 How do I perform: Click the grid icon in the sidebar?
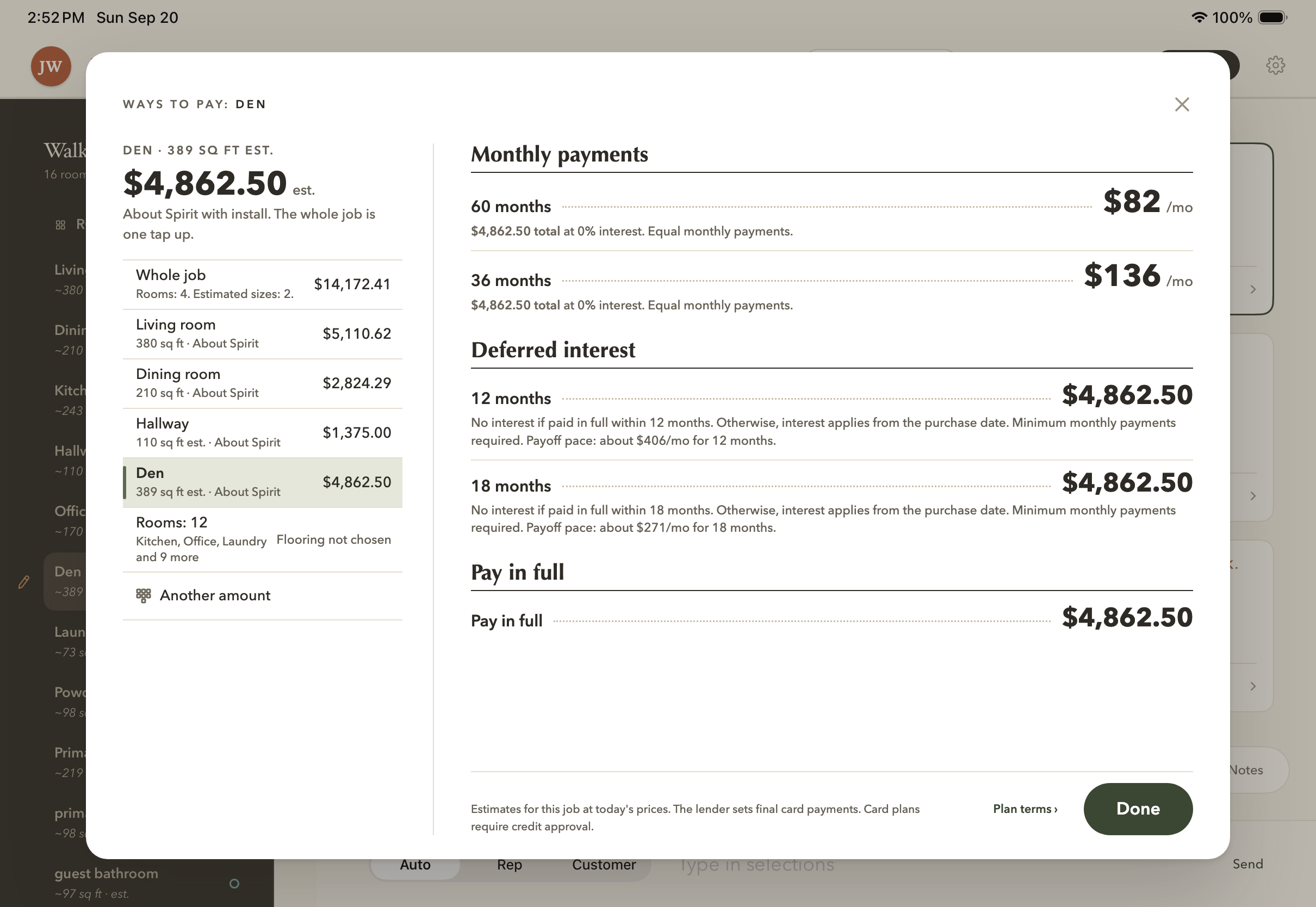pyautogui.click(x=60, y=225)
